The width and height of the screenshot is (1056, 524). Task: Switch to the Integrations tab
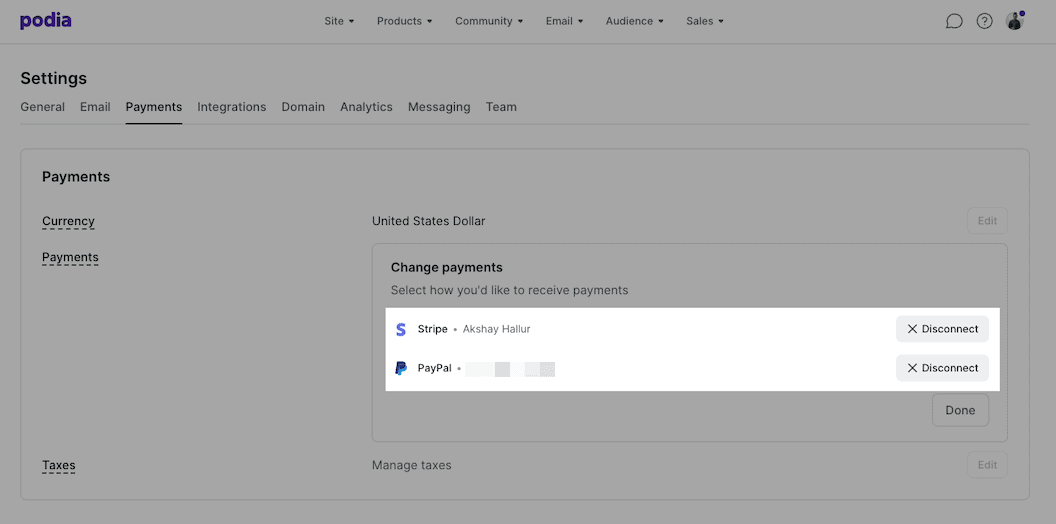(232, 107)
